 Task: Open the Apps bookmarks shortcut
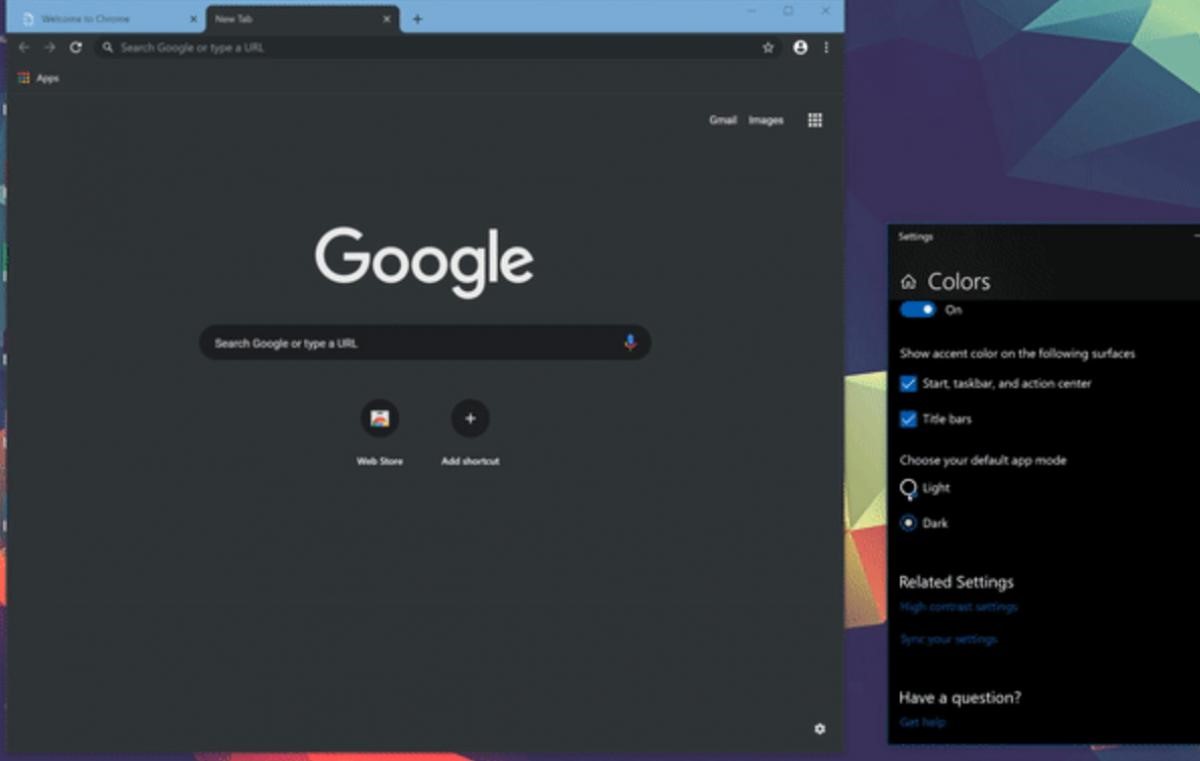point(38,78)
